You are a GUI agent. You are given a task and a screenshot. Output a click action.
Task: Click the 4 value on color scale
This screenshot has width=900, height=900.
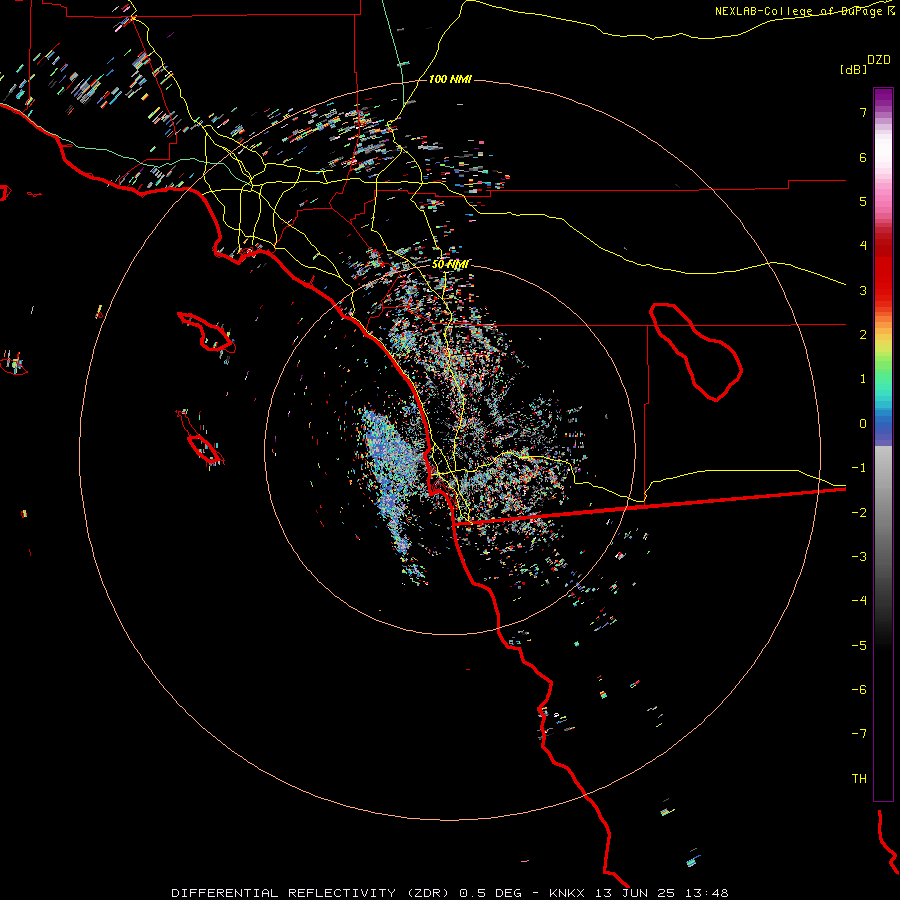(863, 246)
